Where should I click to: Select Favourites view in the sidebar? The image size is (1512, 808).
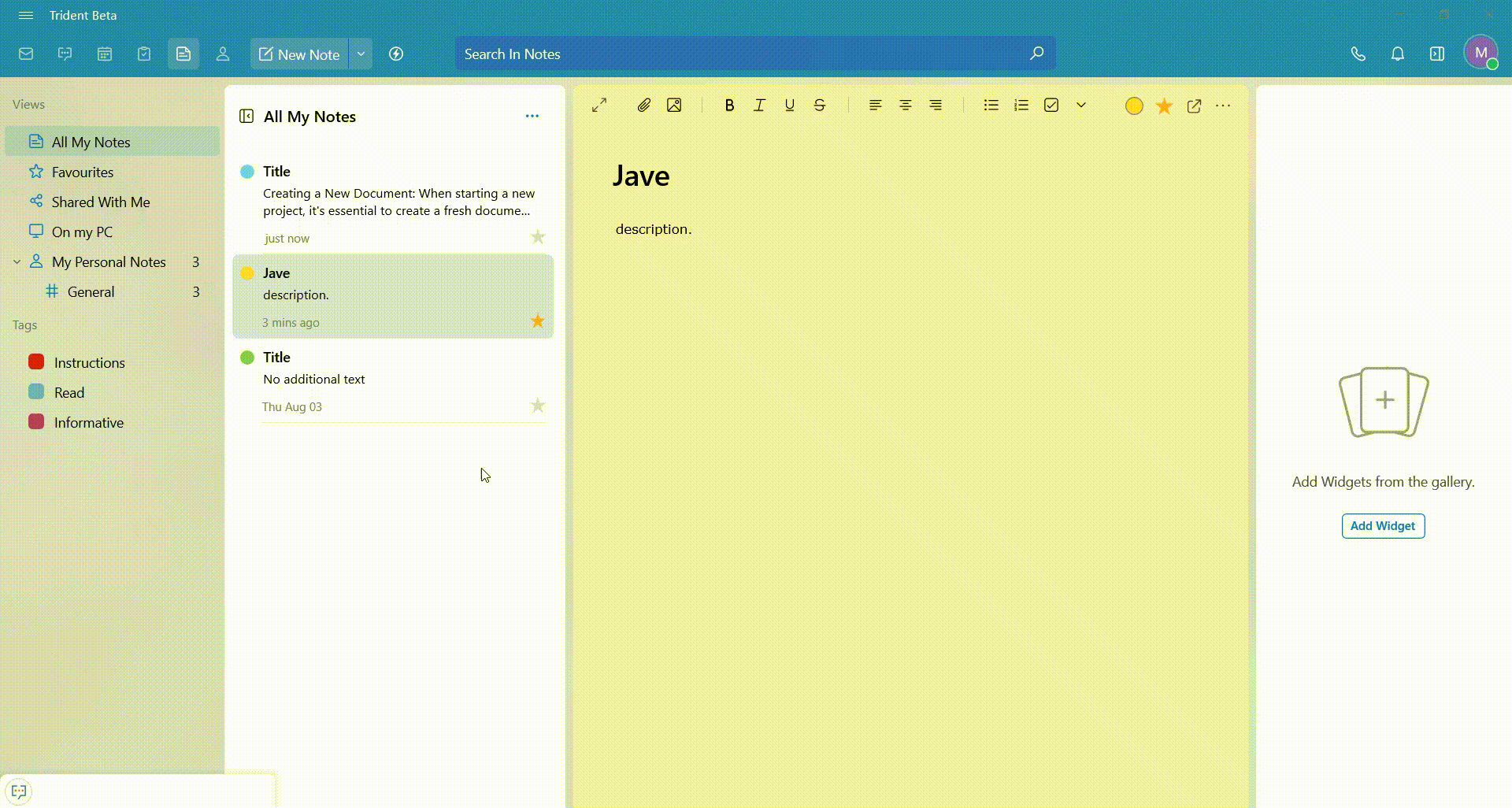(83, 172)
